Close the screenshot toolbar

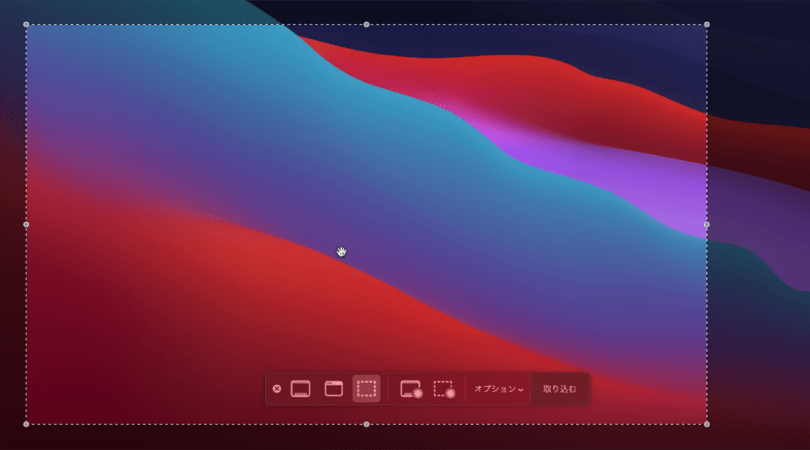tap(277, 389)
